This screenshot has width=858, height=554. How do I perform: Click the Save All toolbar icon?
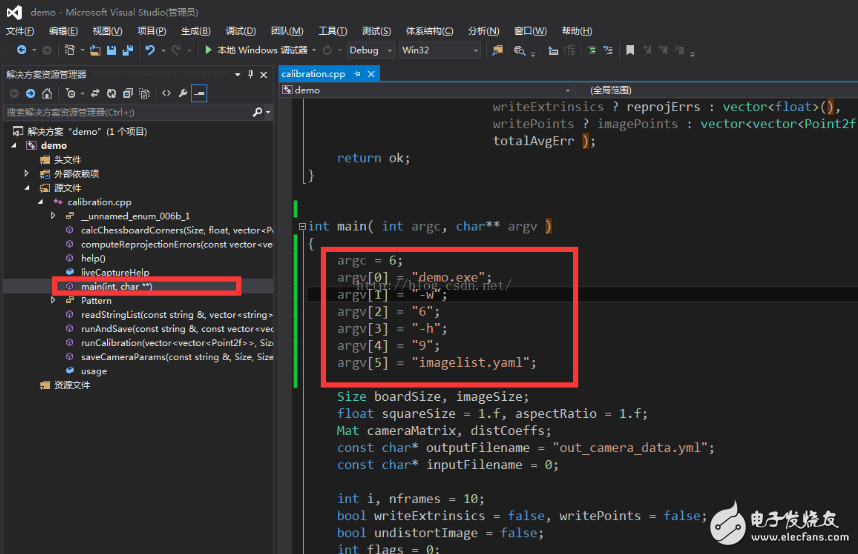tap(126, 50)
